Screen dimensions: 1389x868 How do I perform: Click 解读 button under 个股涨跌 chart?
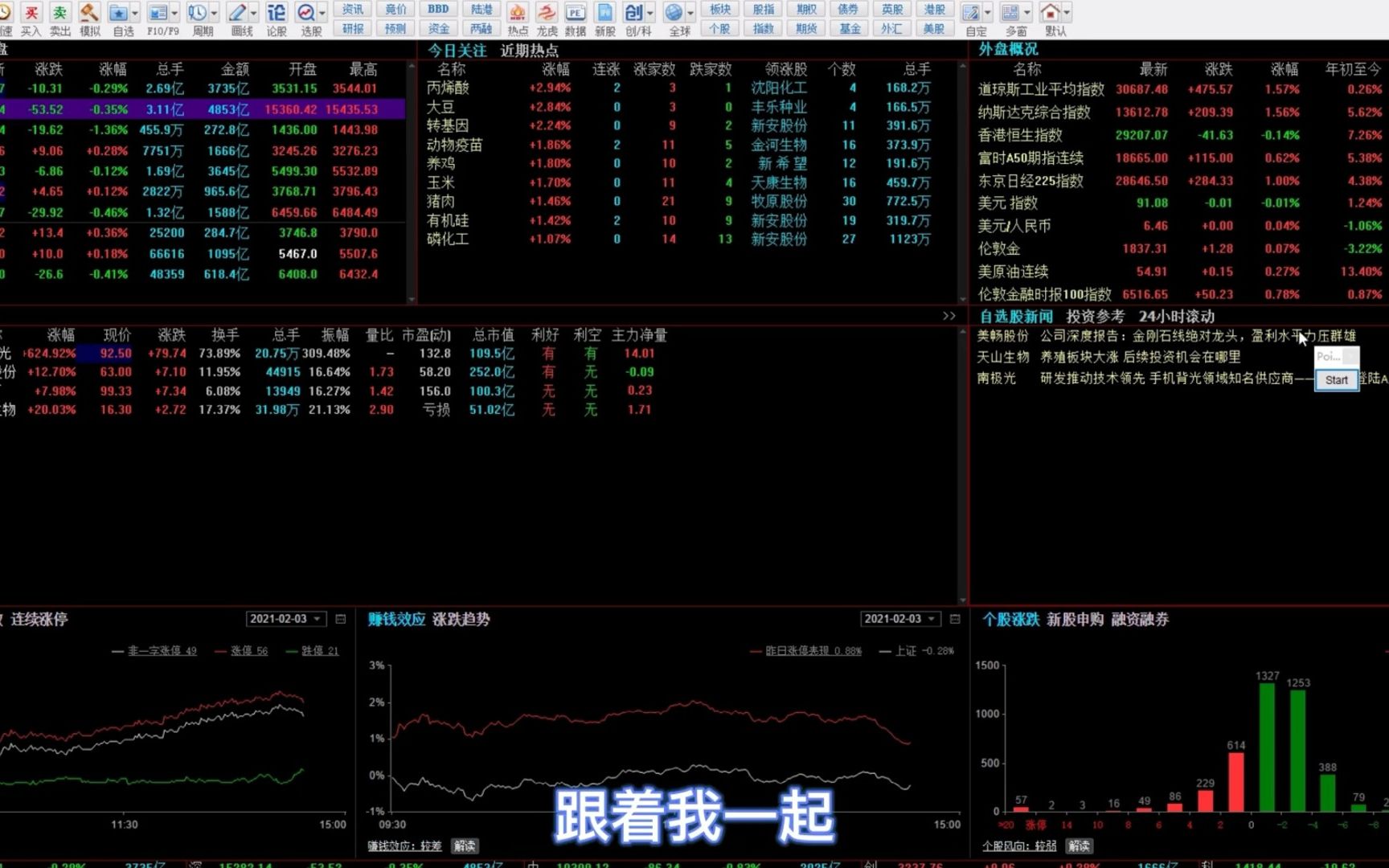[x=1079, y=846]
